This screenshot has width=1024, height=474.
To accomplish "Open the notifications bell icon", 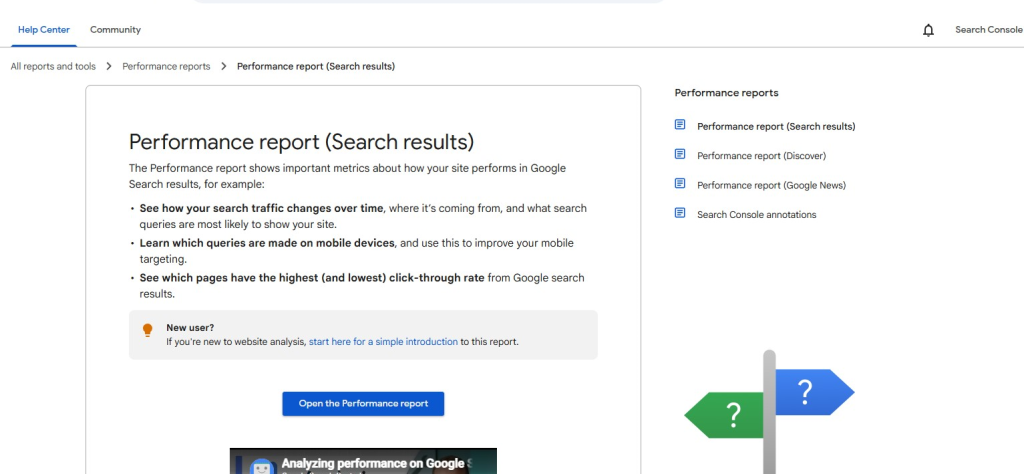I will point(928,30).
